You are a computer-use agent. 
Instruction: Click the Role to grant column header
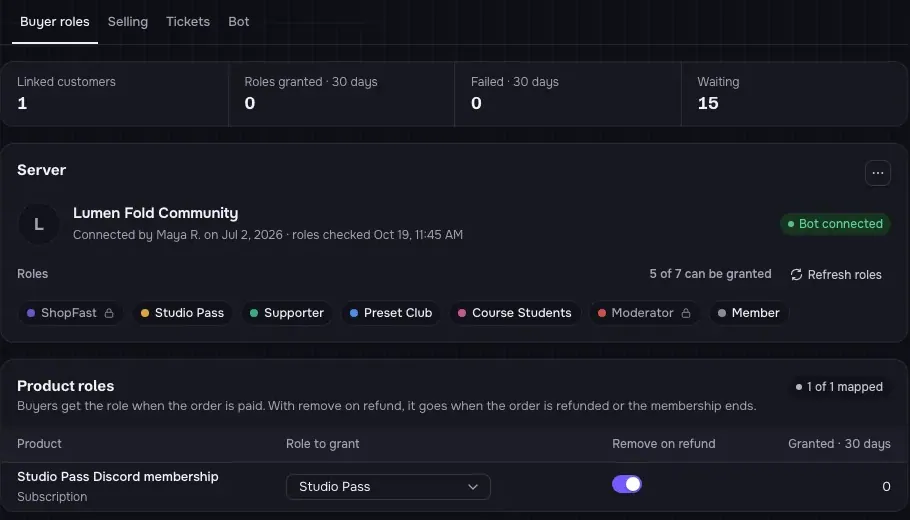coord(323,444)
